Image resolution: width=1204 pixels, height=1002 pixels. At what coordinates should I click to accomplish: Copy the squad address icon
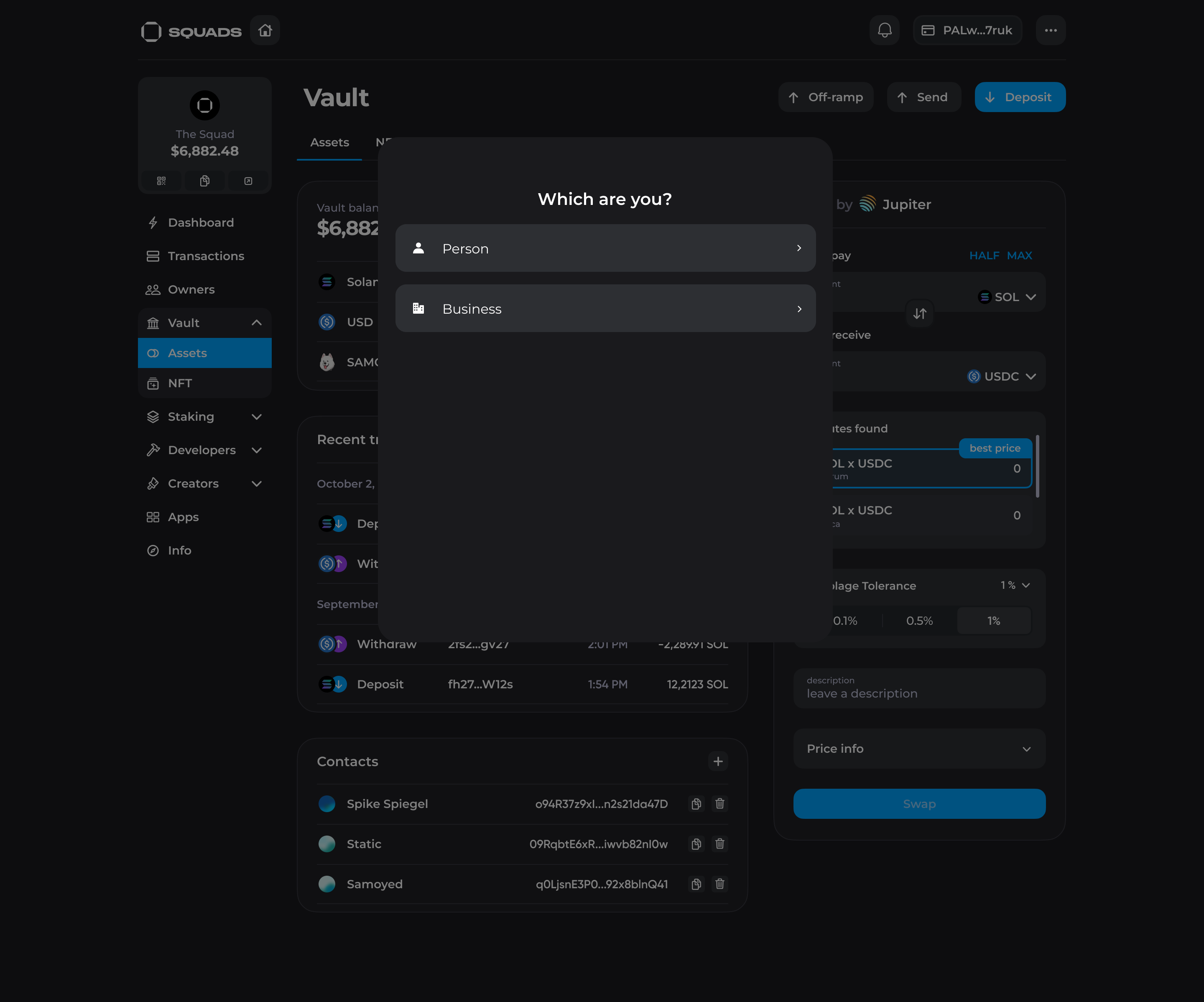(x=205, y=181)
